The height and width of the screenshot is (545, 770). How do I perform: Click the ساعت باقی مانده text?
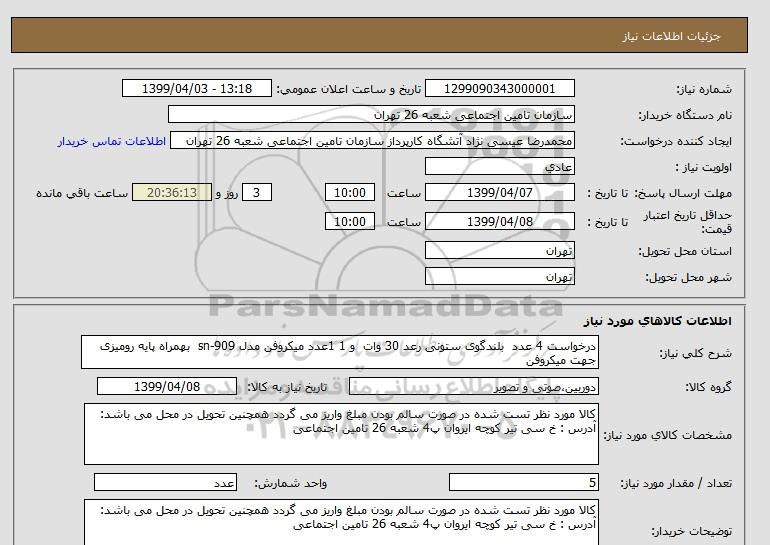[82, 193]
